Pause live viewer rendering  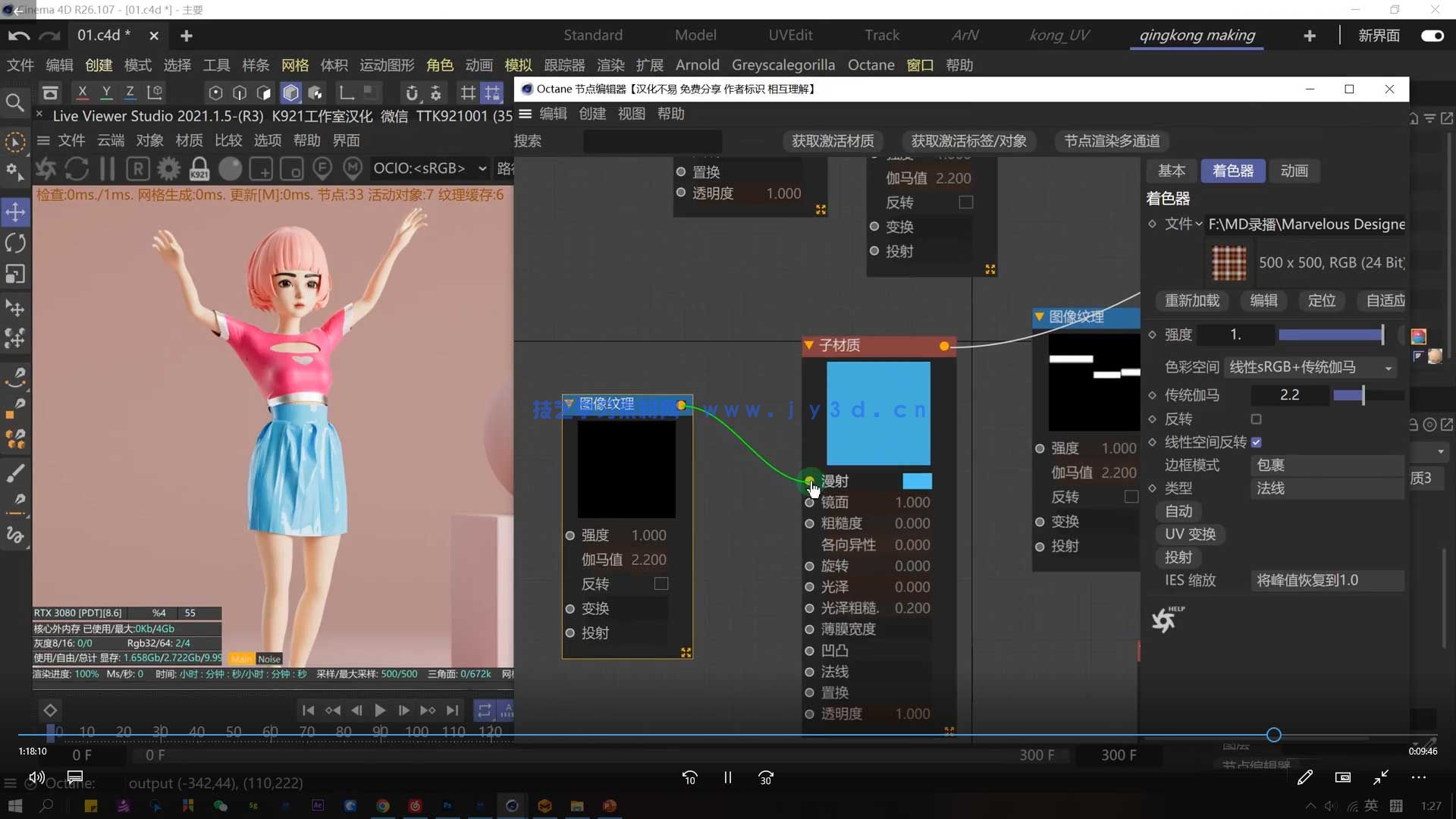[x=106, y=168]
